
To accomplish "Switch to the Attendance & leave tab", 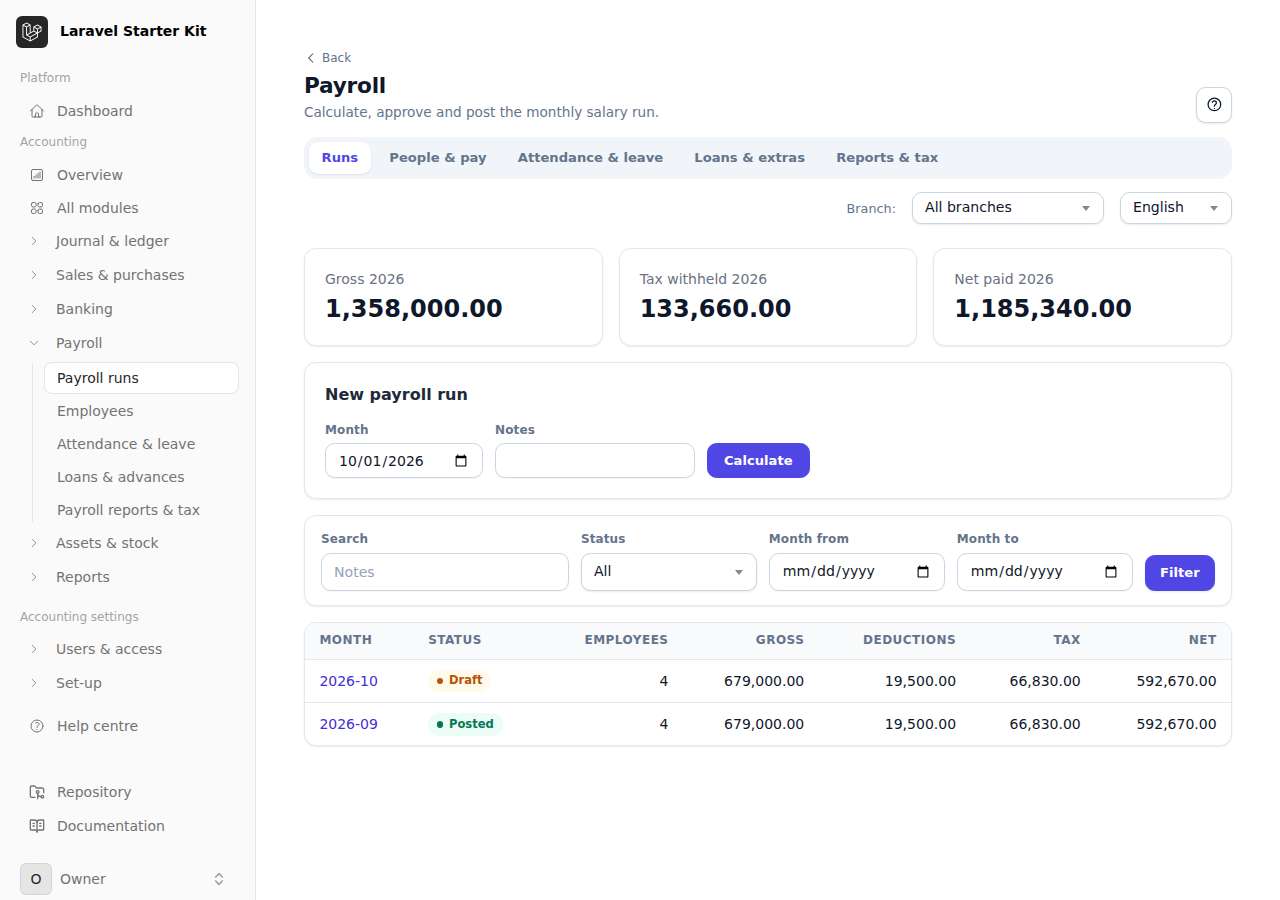I will click(590, 158).
